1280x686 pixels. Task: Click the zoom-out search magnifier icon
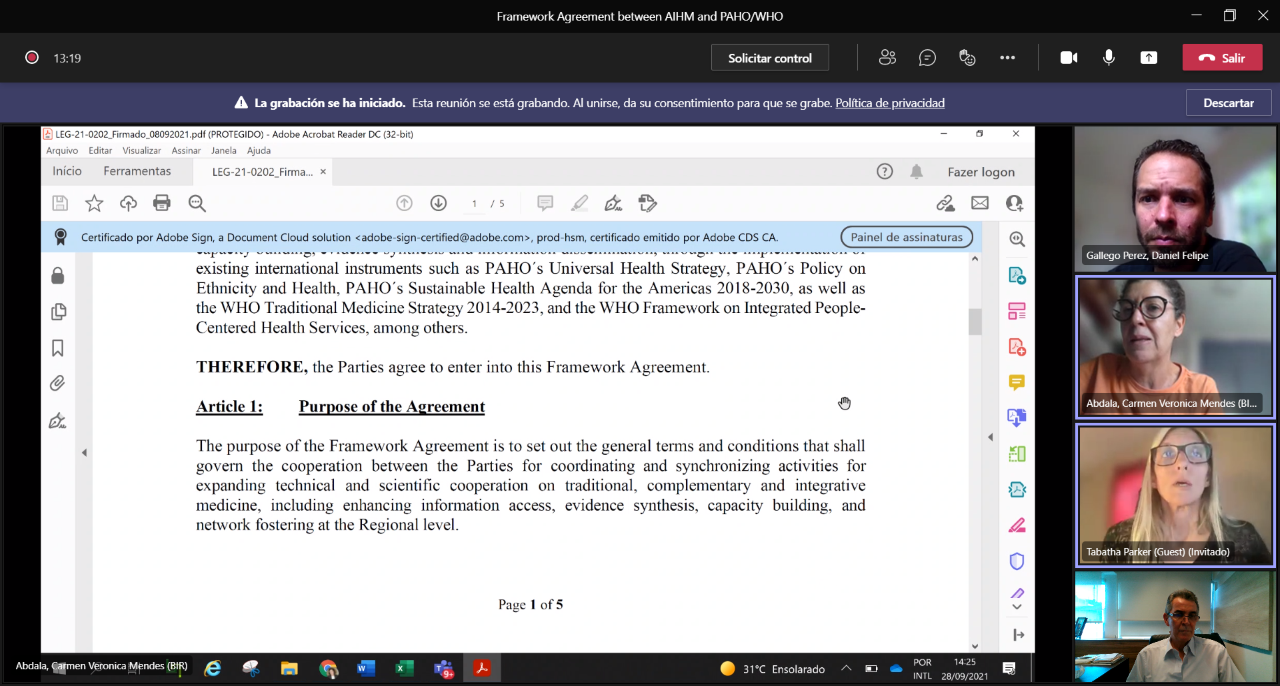point(197,203)
